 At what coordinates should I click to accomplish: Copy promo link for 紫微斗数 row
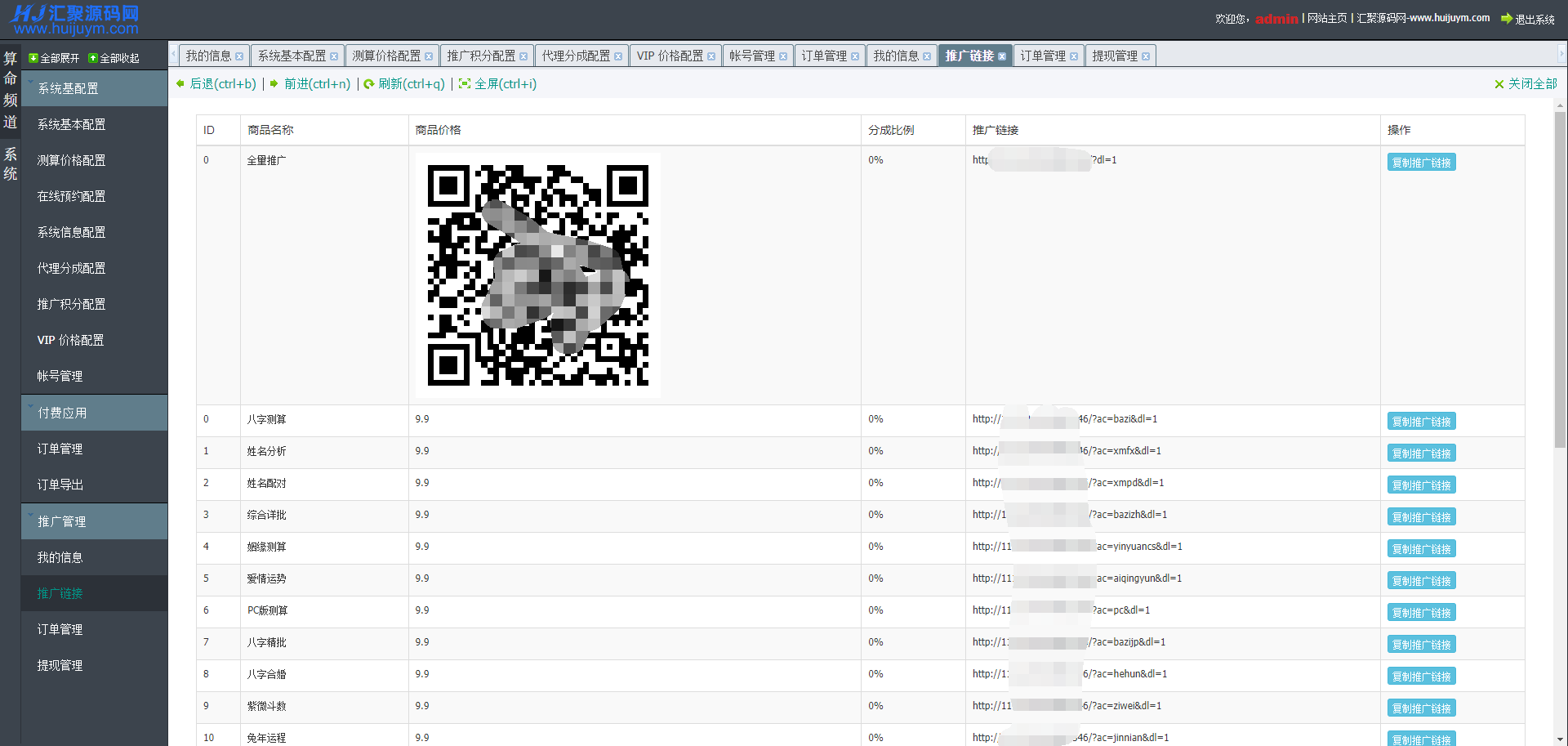tap(1421, 708)
